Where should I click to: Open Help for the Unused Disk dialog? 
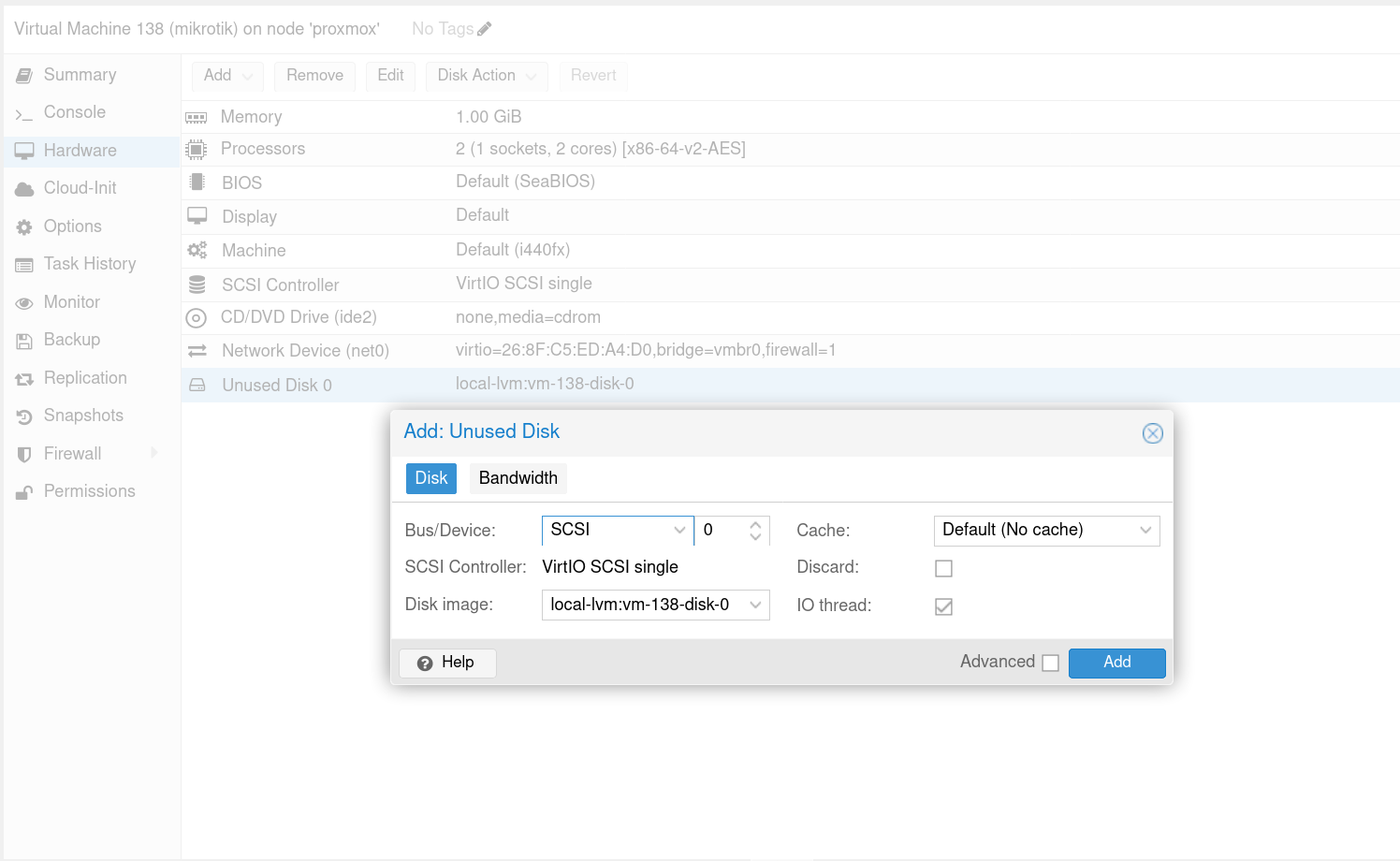447,663
